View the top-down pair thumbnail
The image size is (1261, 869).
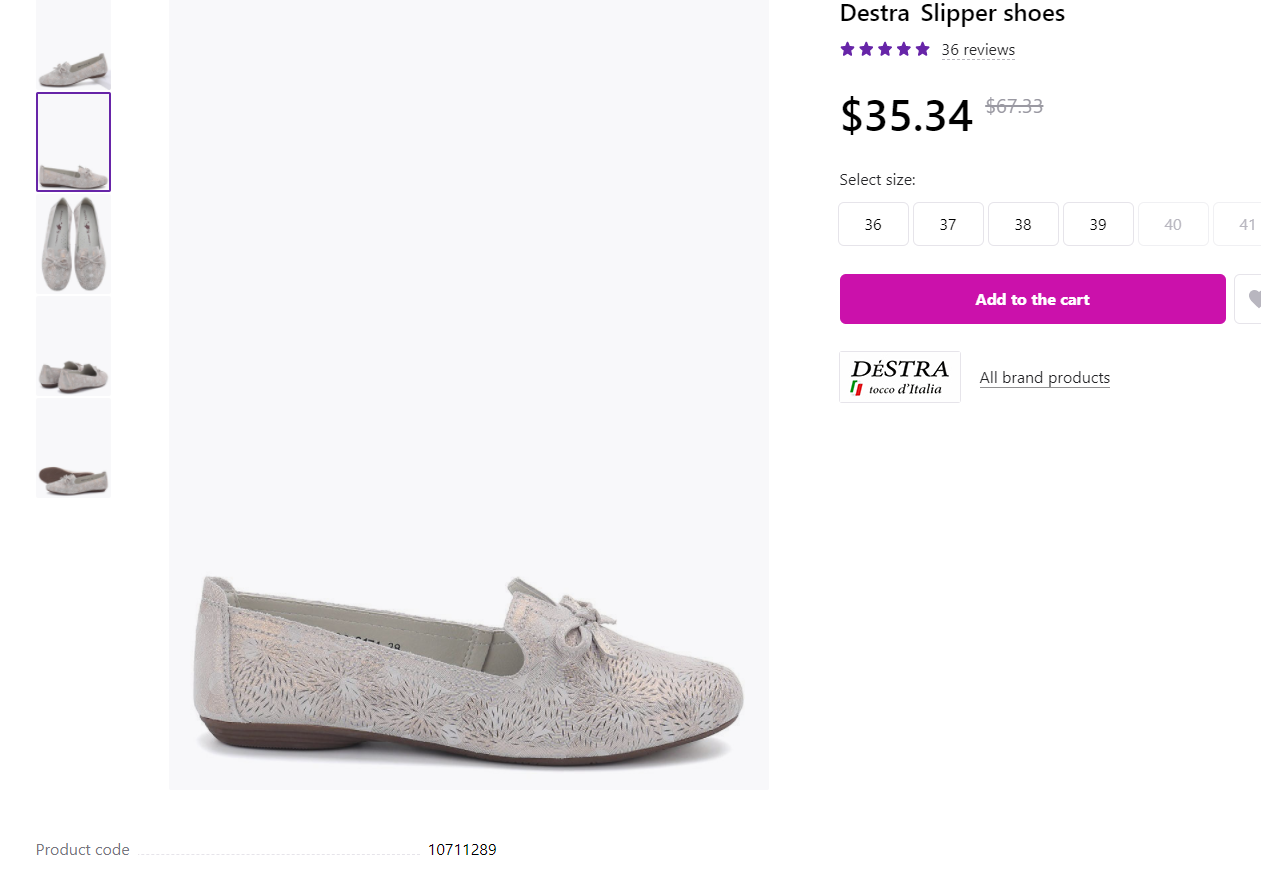tap(74, 244)
